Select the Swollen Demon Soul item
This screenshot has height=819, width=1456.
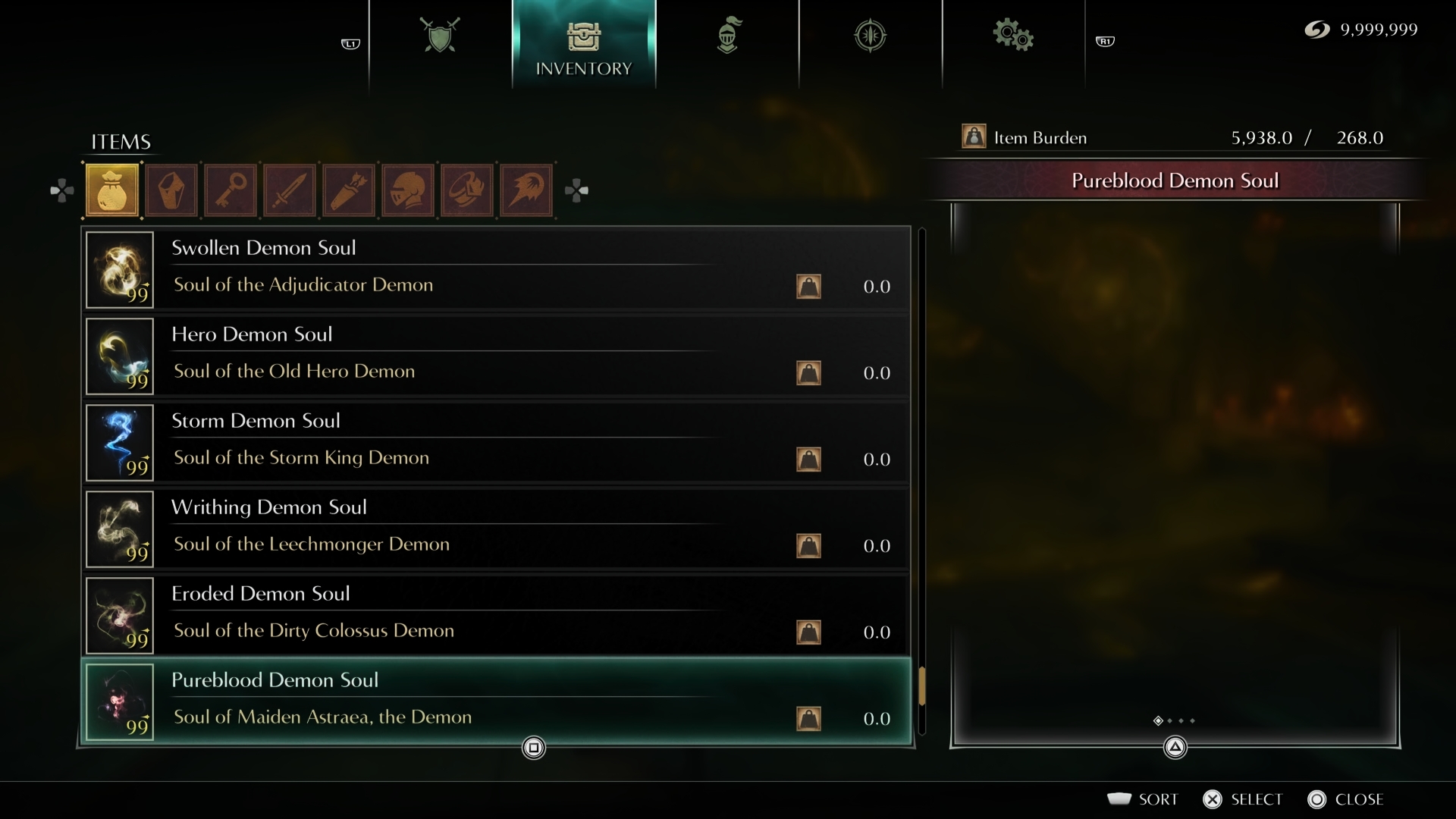(497, 269)
